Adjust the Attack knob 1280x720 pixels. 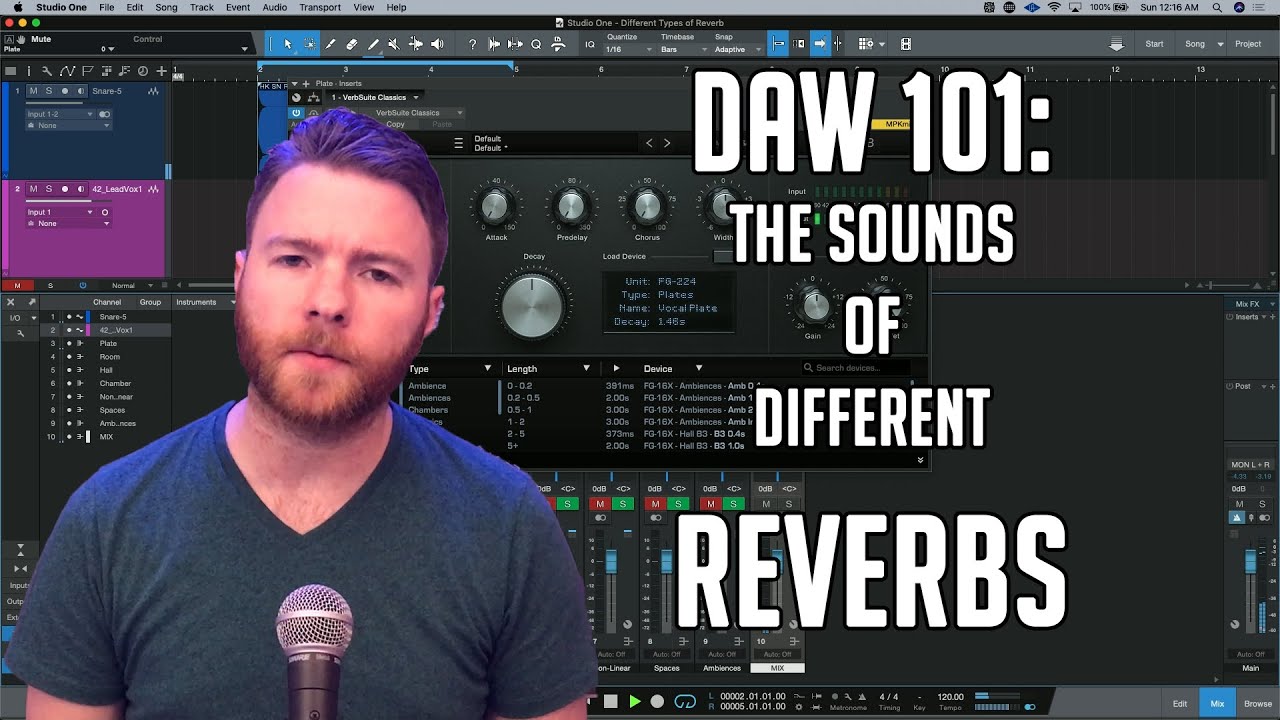coord(496,207)
